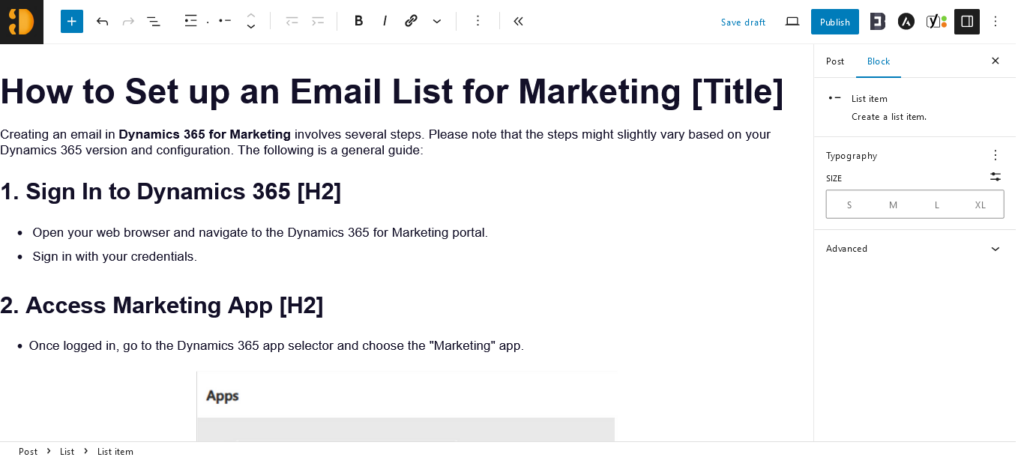Select font size XL
The height and width of the screenshot is (463, 1024).
tap(980, 205)
